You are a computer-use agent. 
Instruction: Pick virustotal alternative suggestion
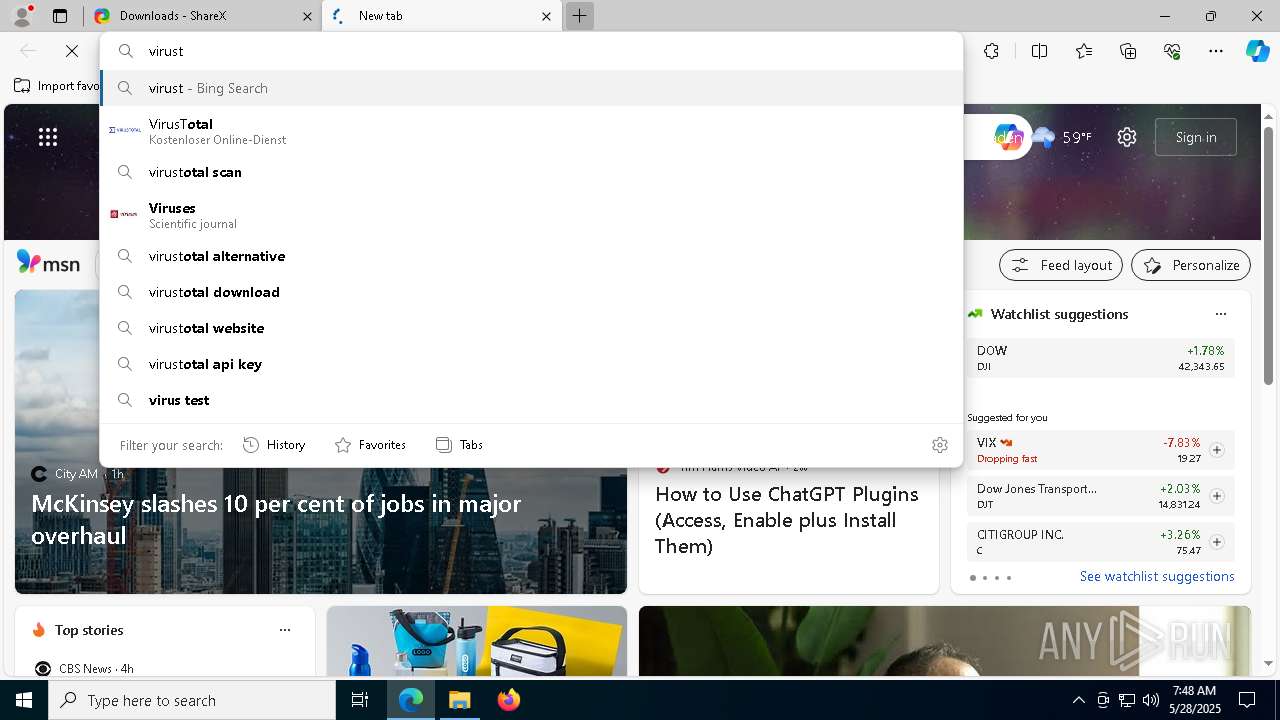tap(531, 256)
